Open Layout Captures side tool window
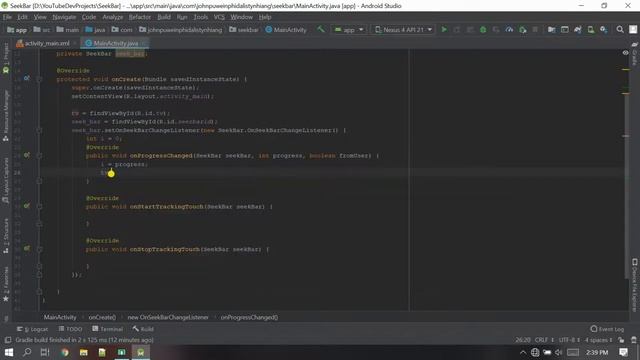This screenshot has height=360, width=640. [6, 180]
